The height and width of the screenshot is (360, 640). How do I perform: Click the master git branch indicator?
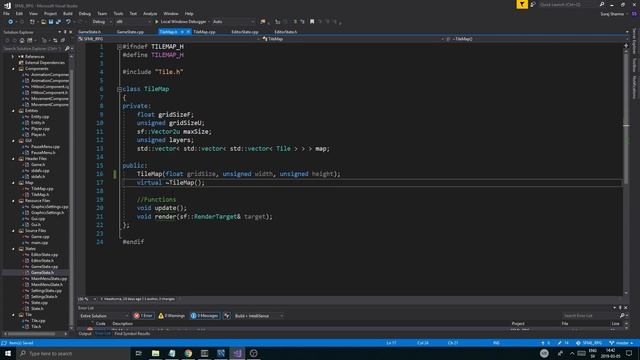coord(621,343)
